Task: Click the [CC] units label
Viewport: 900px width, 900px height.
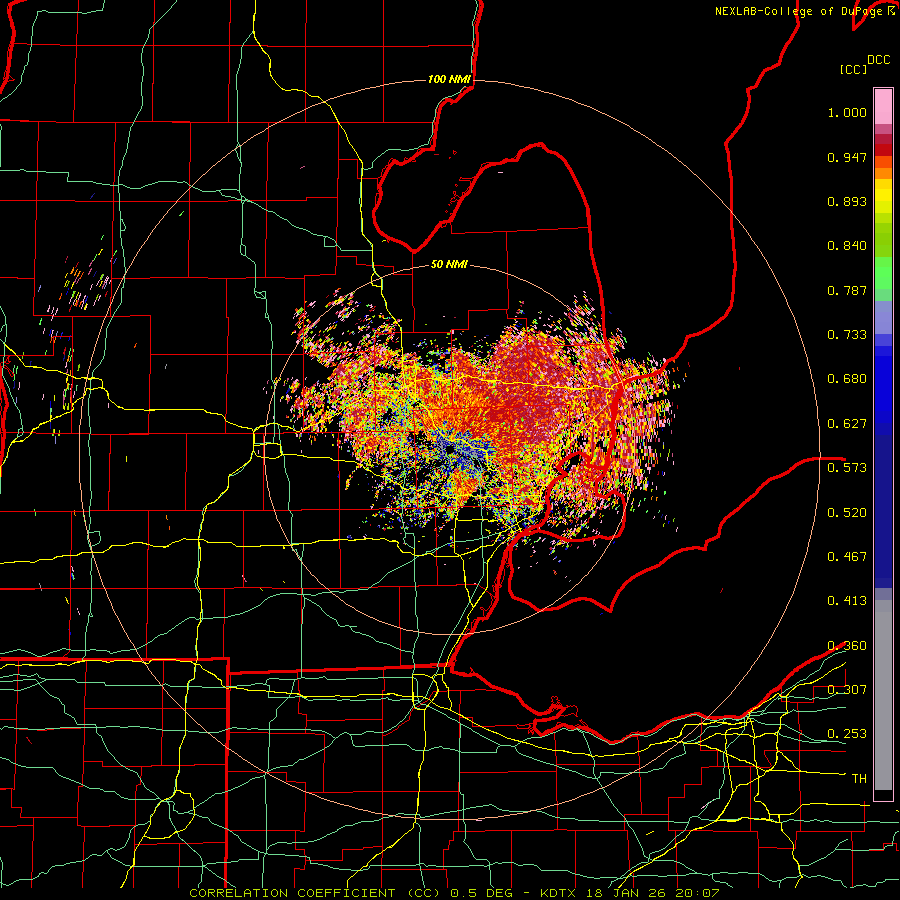Action: point(854,69)
